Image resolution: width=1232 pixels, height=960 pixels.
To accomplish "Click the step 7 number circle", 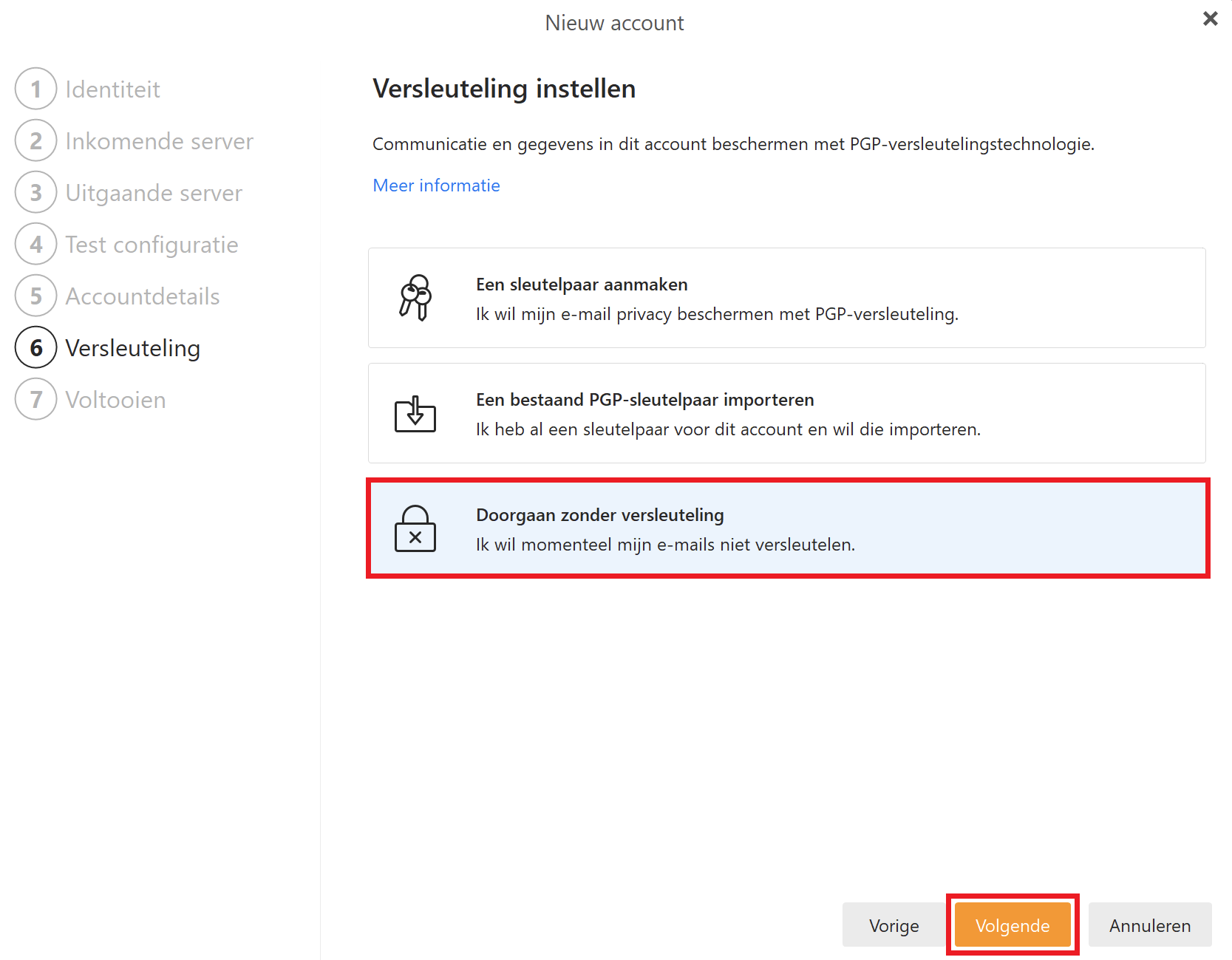I will coord(35,400).
